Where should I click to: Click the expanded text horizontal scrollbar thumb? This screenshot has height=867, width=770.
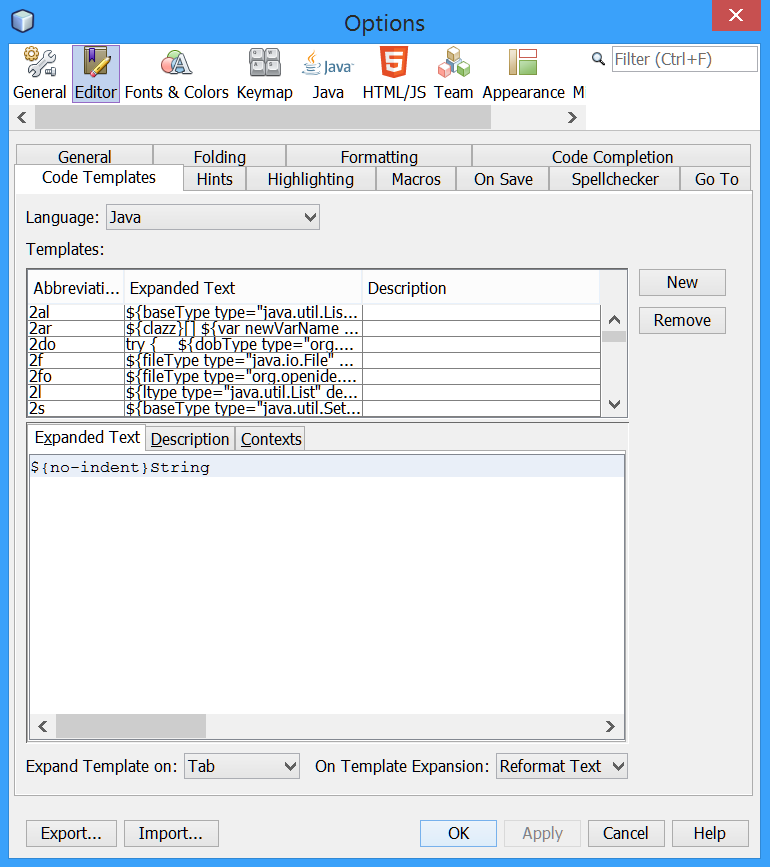coord(131,726)
